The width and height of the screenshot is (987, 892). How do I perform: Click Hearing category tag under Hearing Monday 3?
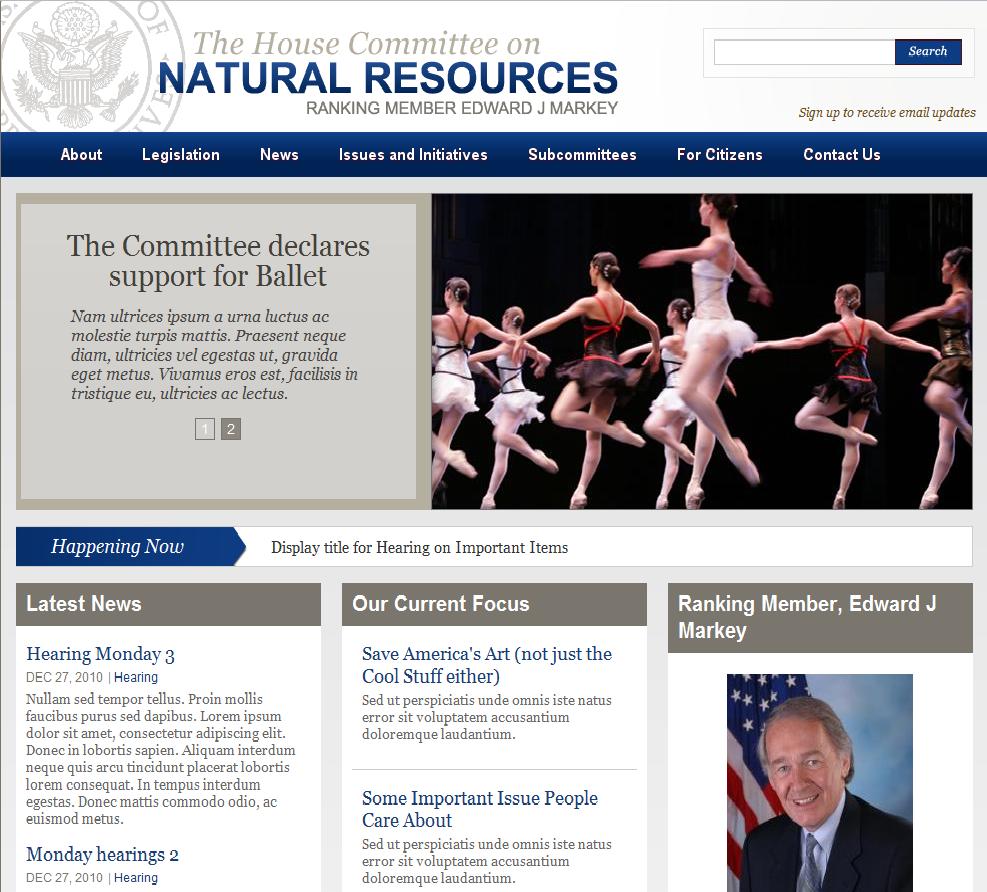[x=136, y=678]
